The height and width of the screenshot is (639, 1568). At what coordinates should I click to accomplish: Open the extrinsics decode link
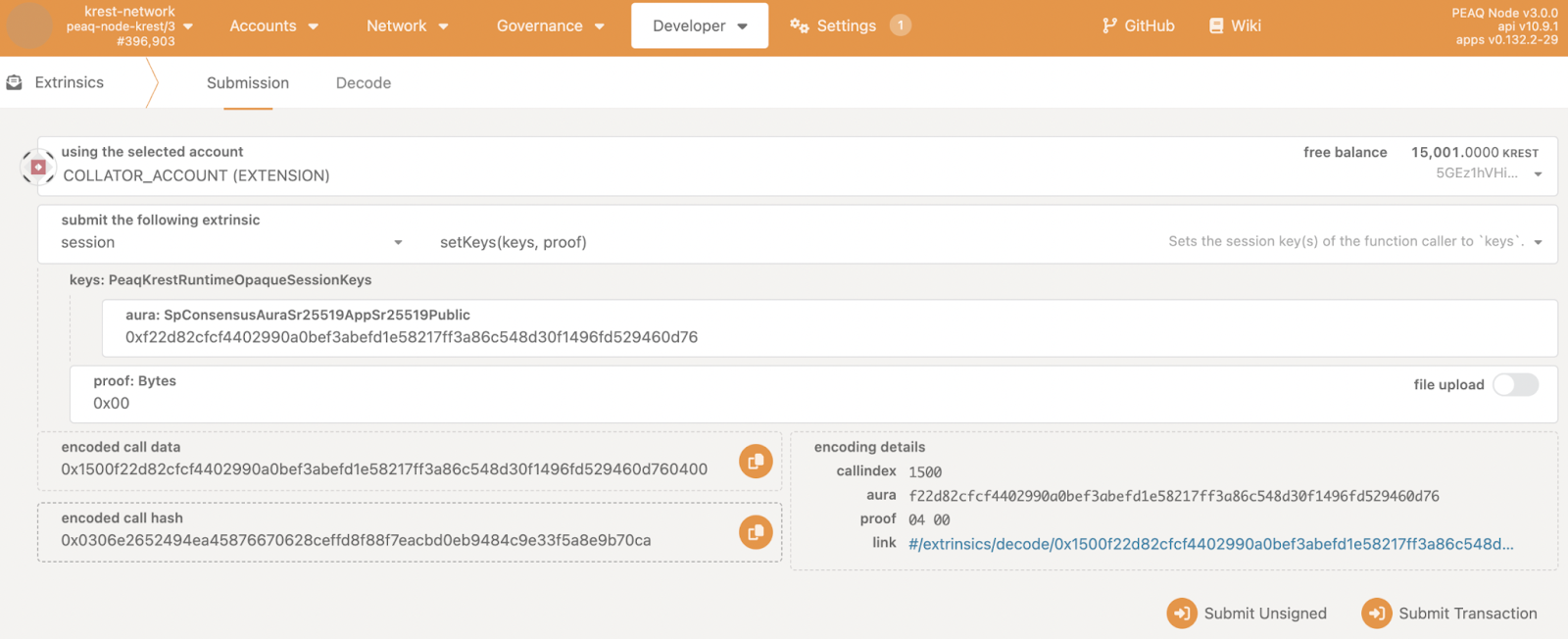coord(1210,544)
